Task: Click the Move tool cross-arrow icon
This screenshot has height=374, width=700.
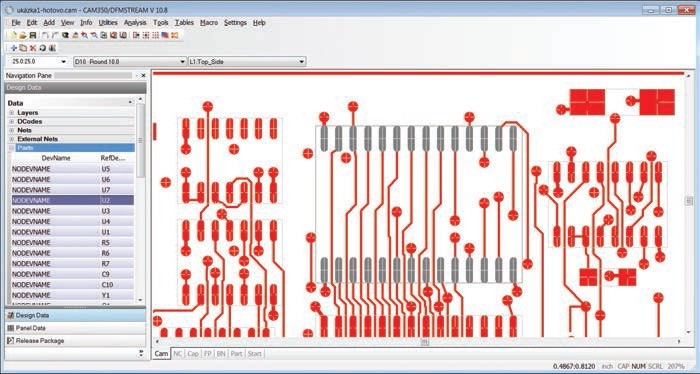Action: 14,48
